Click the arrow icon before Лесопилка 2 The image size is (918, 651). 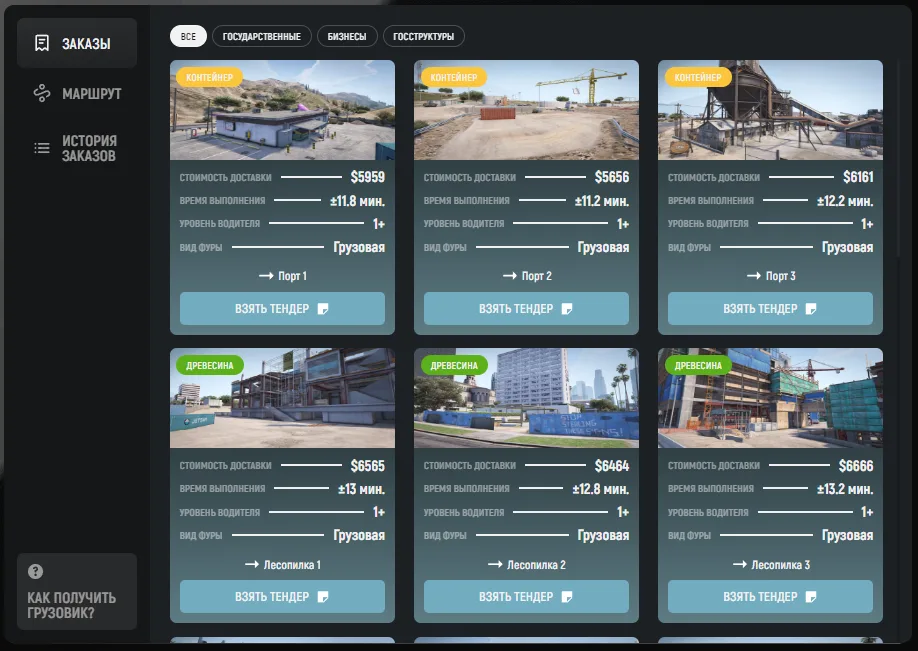point(495,564)
